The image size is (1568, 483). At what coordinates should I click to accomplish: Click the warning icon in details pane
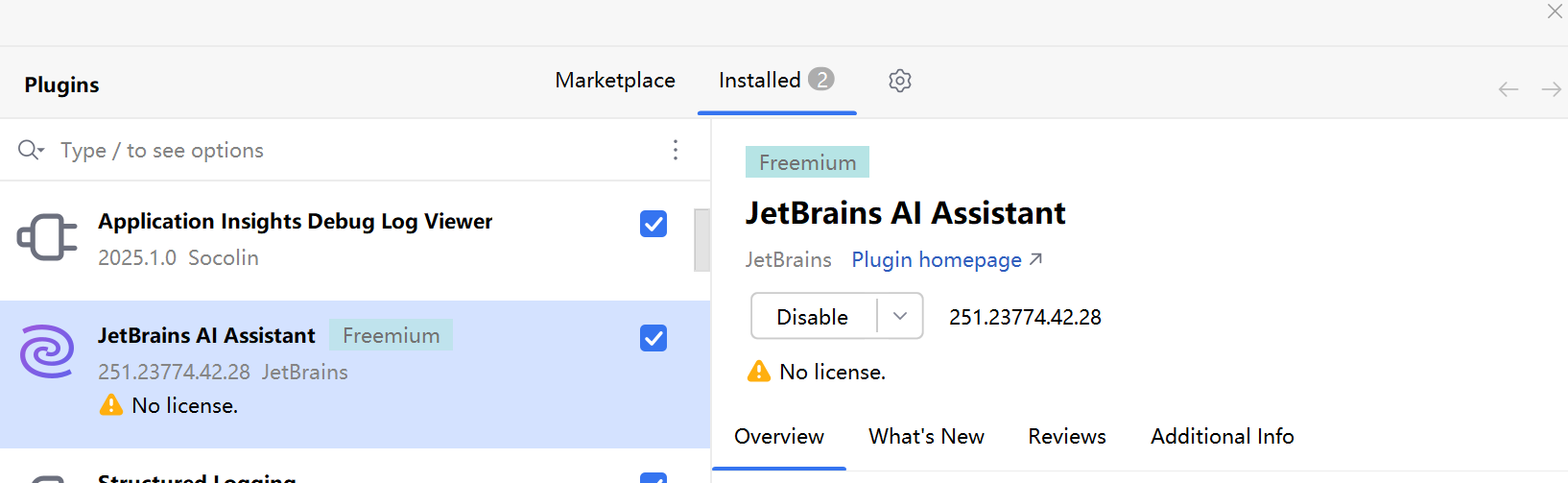coord(759,372)
